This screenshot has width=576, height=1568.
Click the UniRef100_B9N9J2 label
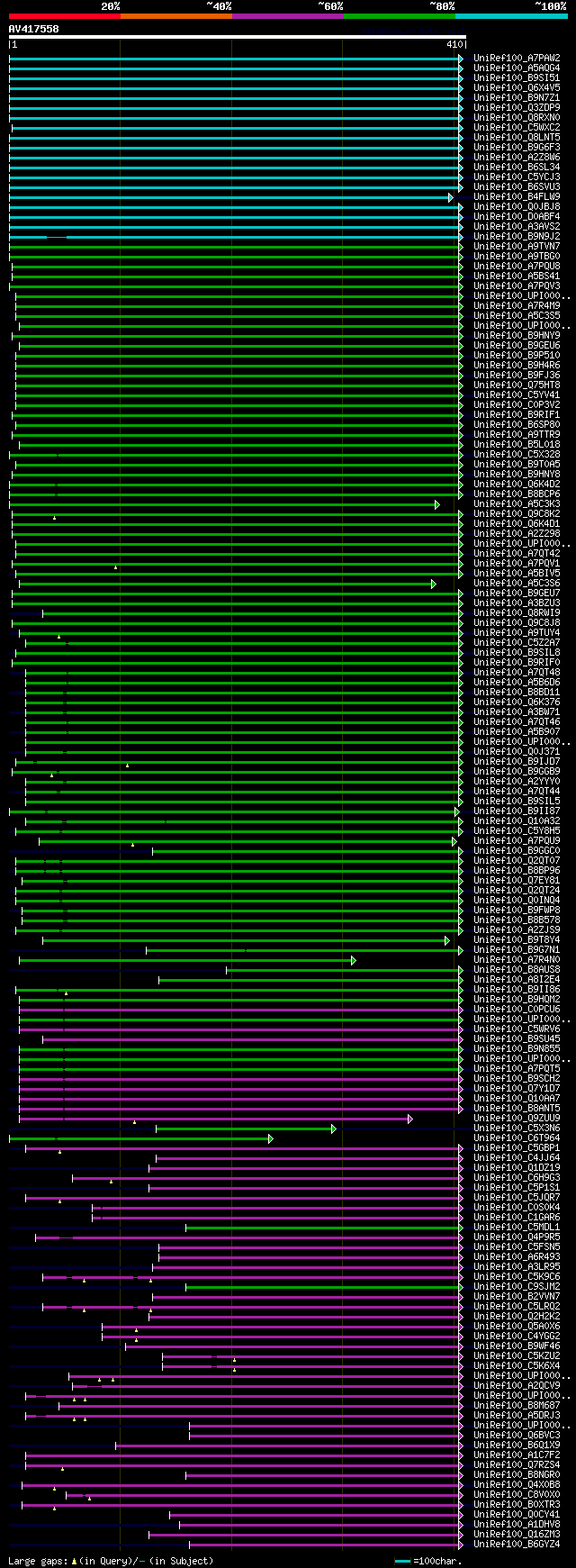517,237
